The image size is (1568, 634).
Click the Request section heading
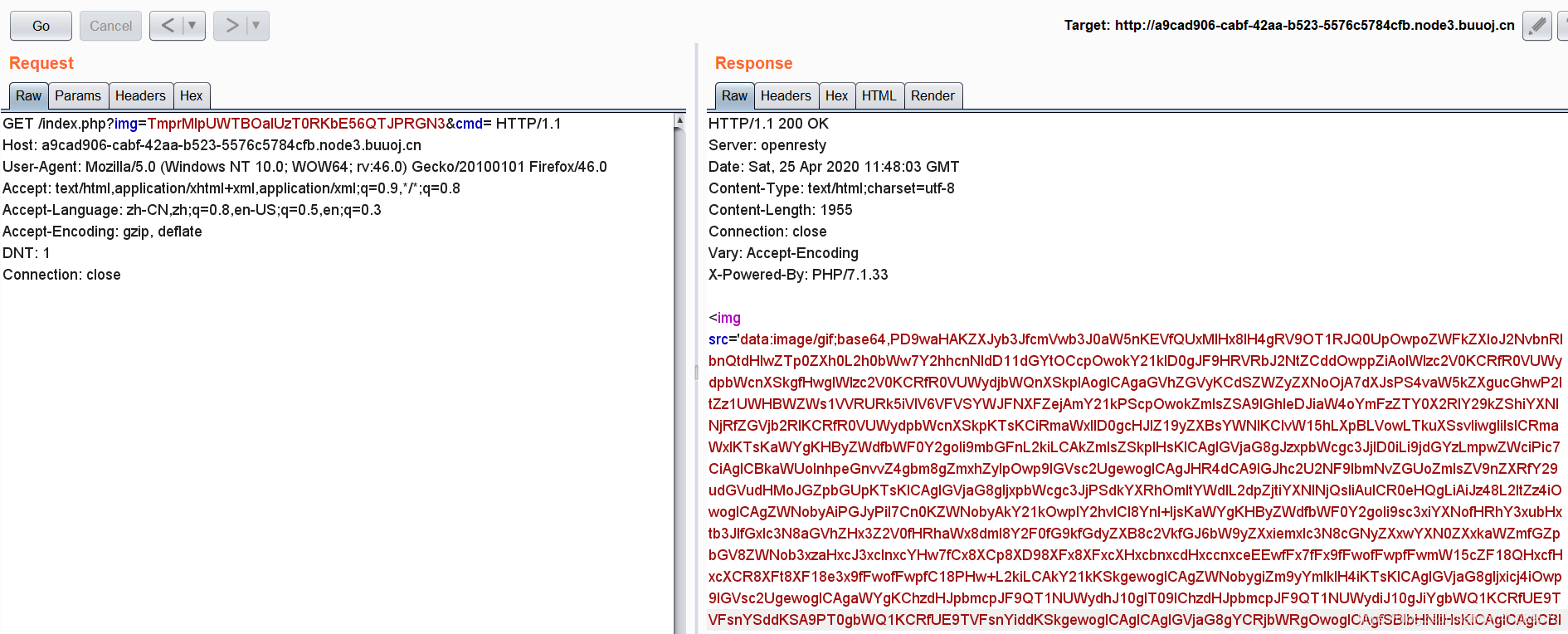click(x=41, y=63)
